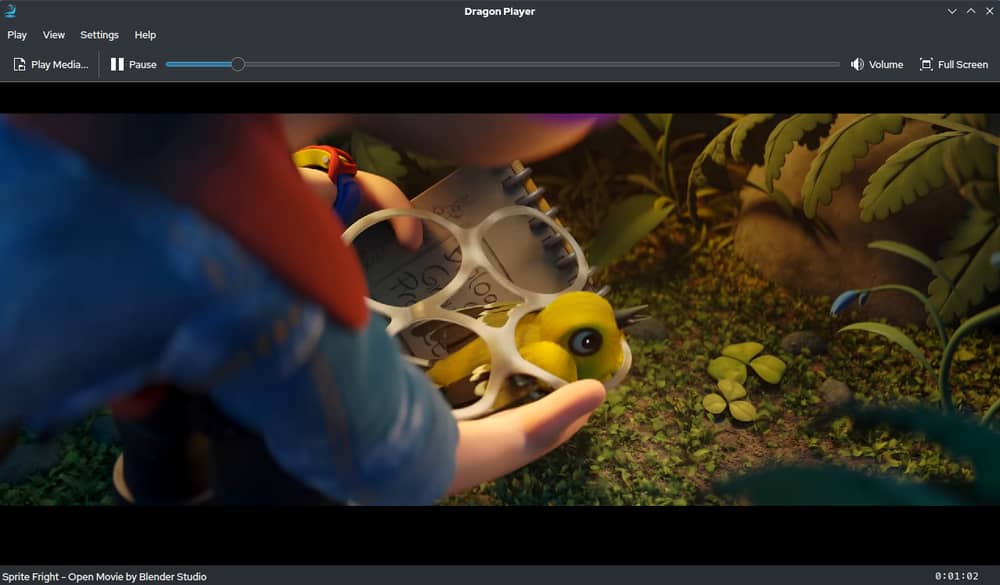Click the Volume label in toolbar

coord(886,64)
